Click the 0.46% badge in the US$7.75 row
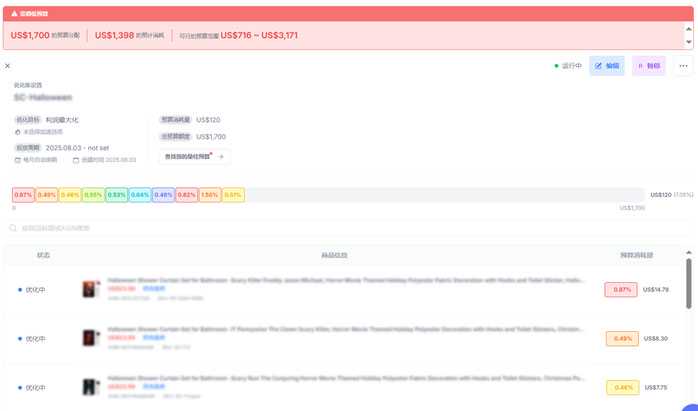 623,387
